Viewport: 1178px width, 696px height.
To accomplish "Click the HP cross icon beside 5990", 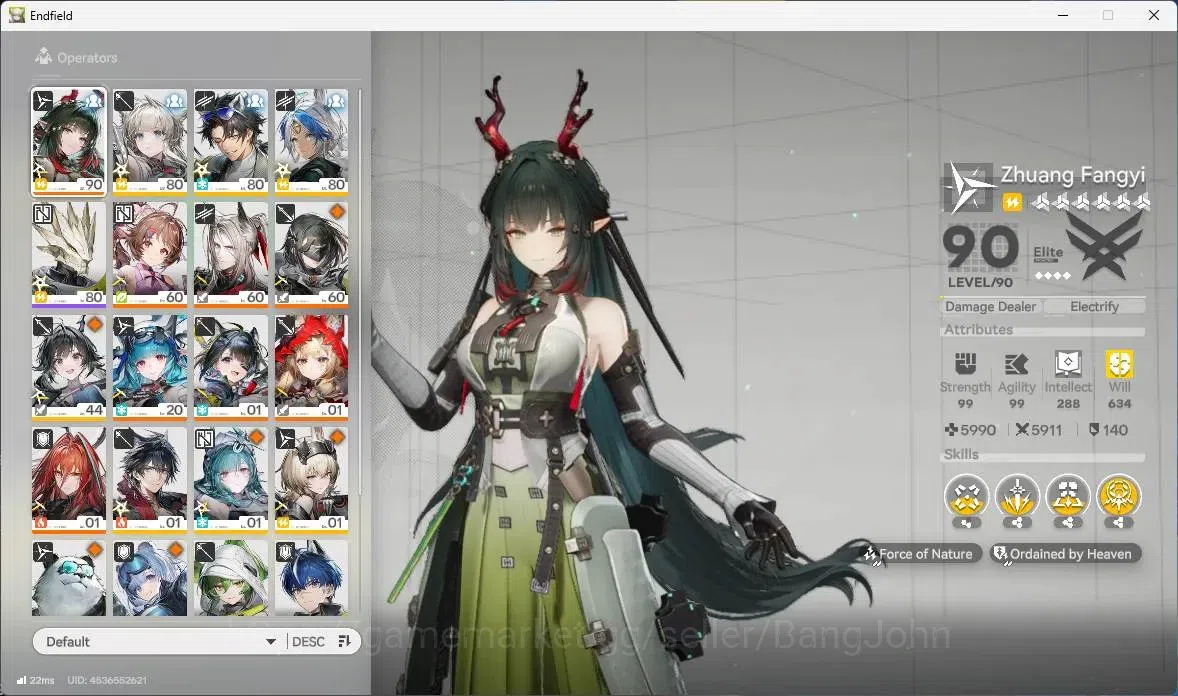I will 952,430.
